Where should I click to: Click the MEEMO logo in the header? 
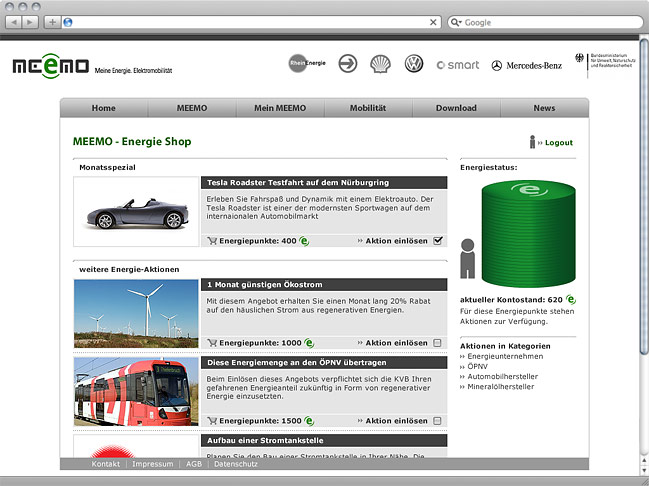(x=49, y=66)
